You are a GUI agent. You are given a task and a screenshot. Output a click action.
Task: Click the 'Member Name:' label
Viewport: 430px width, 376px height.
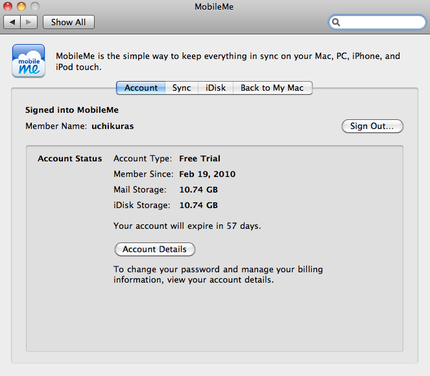pos(56,126)
